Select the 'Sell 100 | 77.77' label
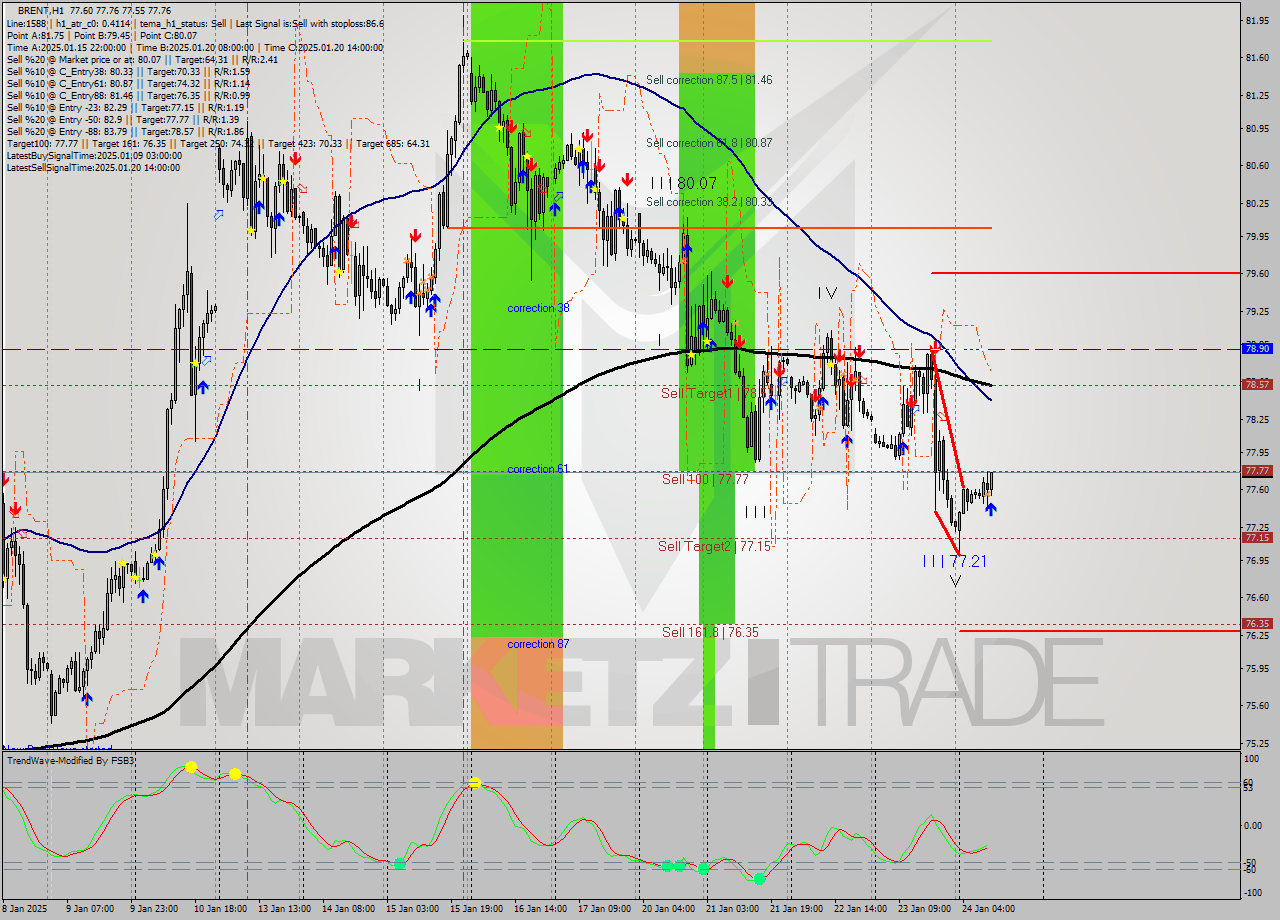1280x920 pixels. pyautogui.click(x=705, y=479)
